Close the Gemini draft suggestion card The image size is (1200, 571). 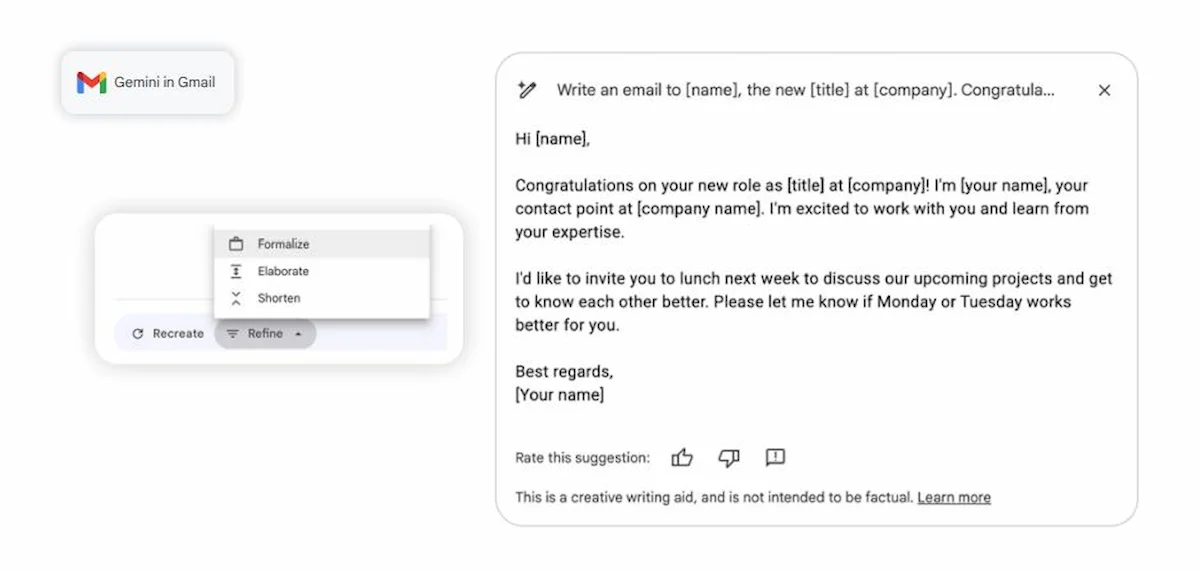[1104, 90]
